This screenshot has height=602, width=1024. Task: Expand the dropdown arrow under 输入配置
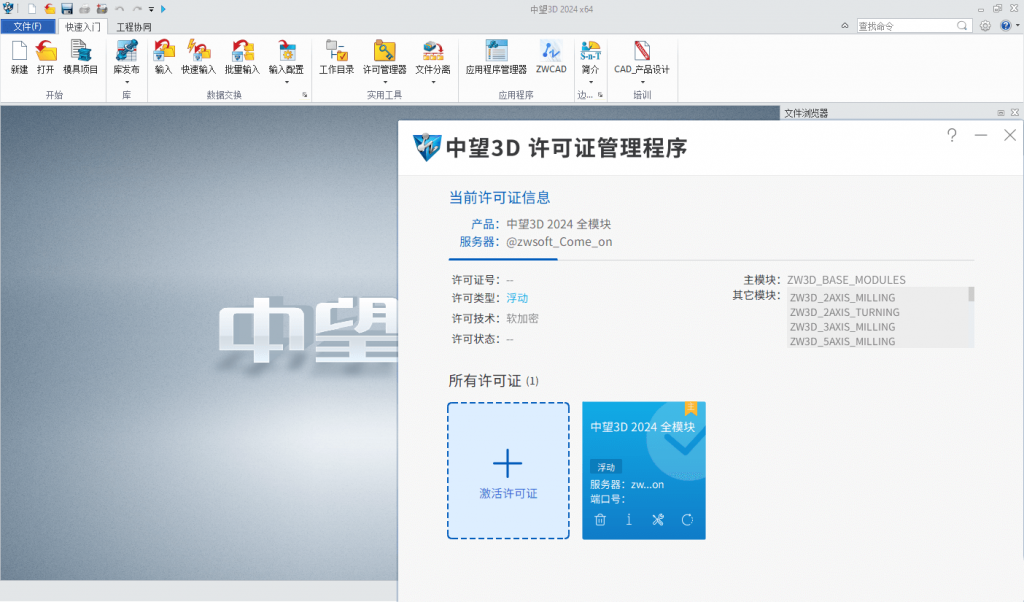(x=287, y=82)
